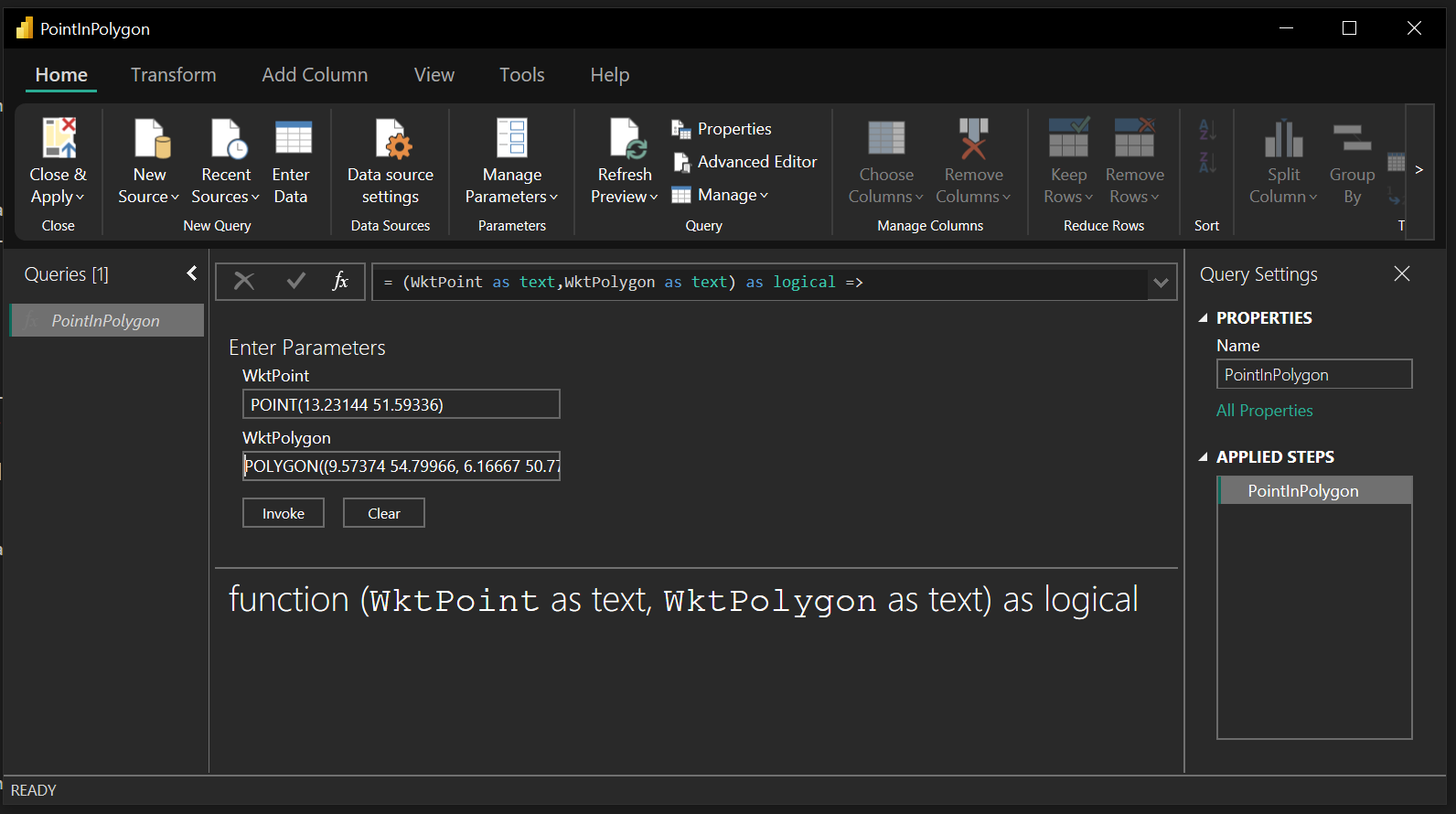Click the Manage Parameters icon
Viewport: 1456px width, 814px height.
click(511, 137)
